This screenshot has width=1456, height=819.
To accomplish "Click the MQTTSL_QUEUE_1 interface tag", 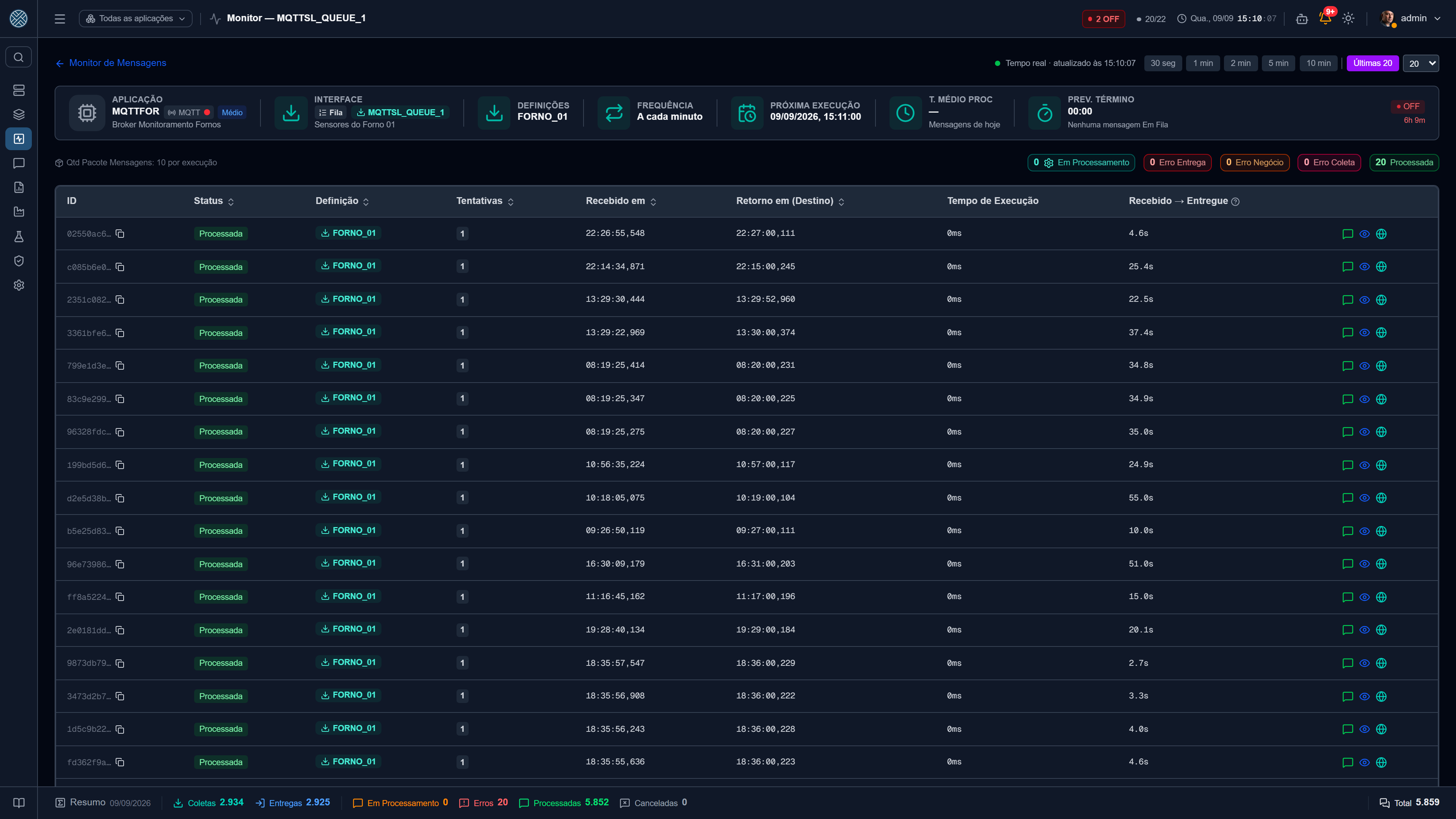I will pos(400,113).
